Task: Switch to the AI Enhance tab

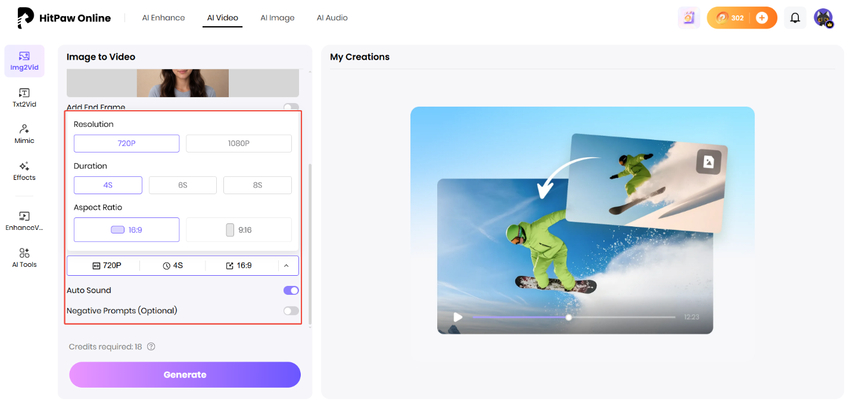Action: 163,18
